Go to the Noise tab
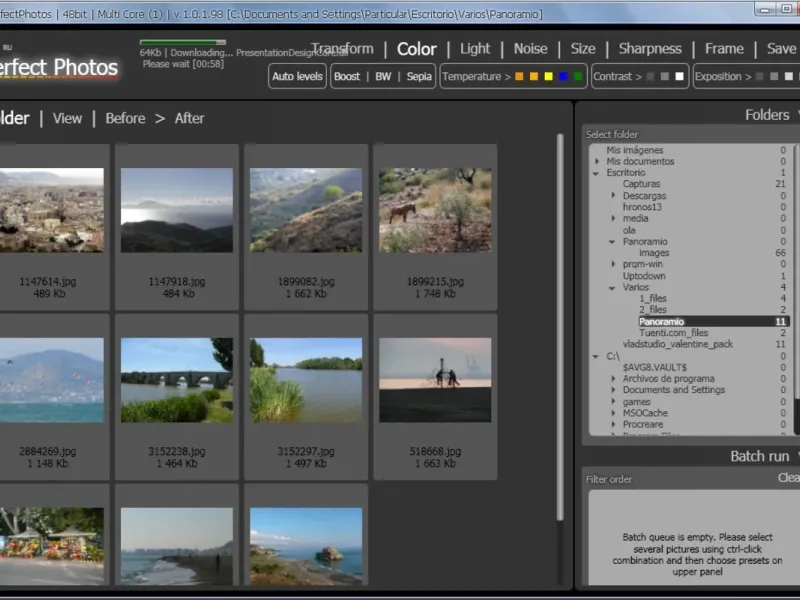This screenshot has height=600, width=800. [530, 49]
